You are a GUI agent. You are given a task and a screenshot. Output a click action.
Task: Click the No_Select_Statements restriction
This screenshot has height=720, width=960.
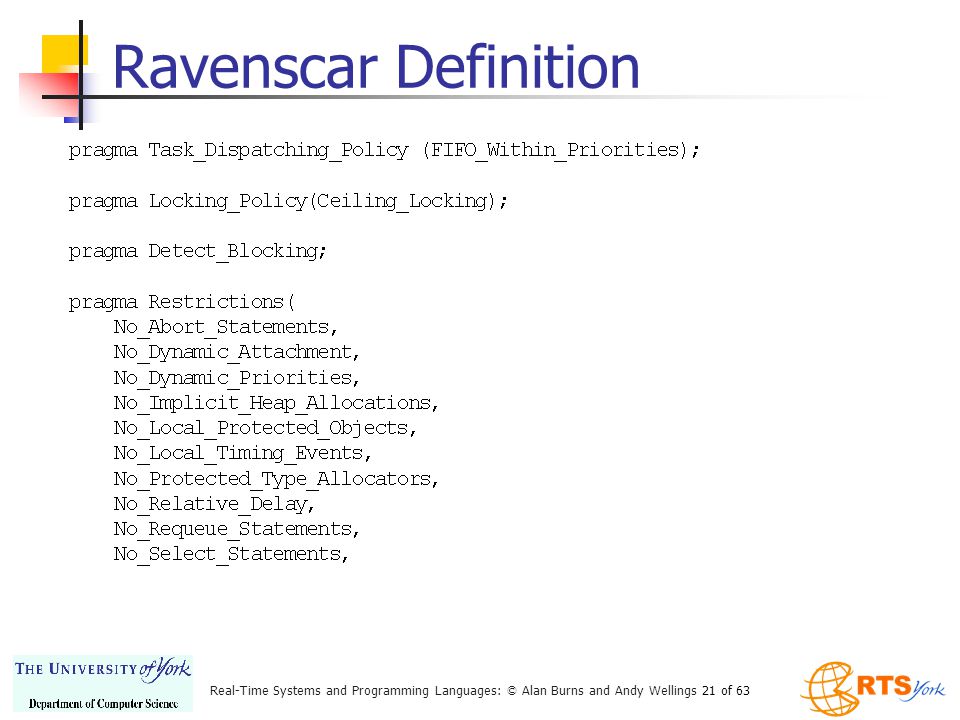point(231,554)
